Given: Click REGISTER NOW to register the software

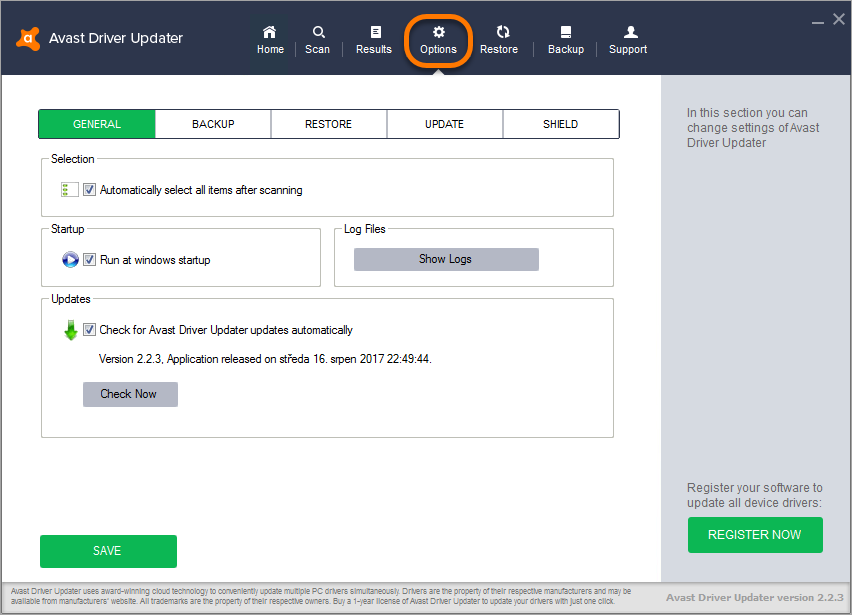Looking at the screenshot, I should coord(755,535).
